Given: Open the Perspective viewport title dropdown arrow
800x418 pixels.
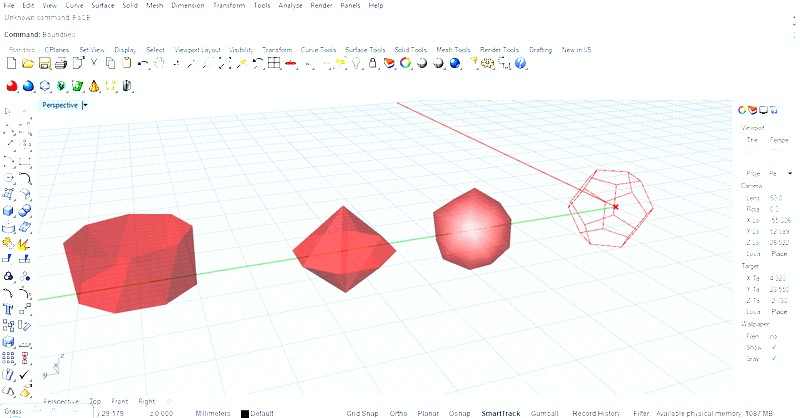Looking at the screenshot, I should click(x=85, y=105).
